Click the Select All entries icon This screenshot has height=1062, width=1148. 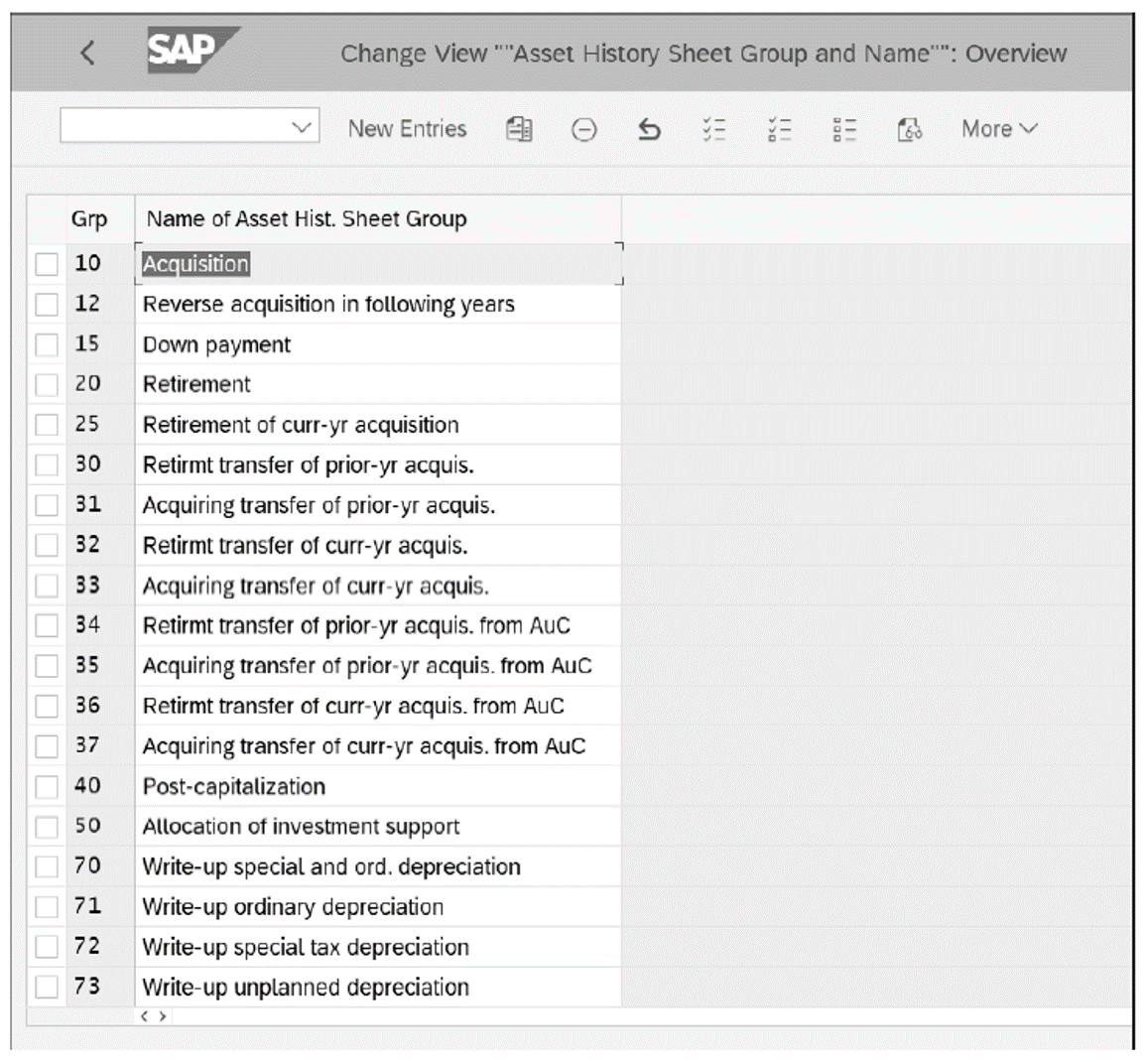(x=714, y=128)
